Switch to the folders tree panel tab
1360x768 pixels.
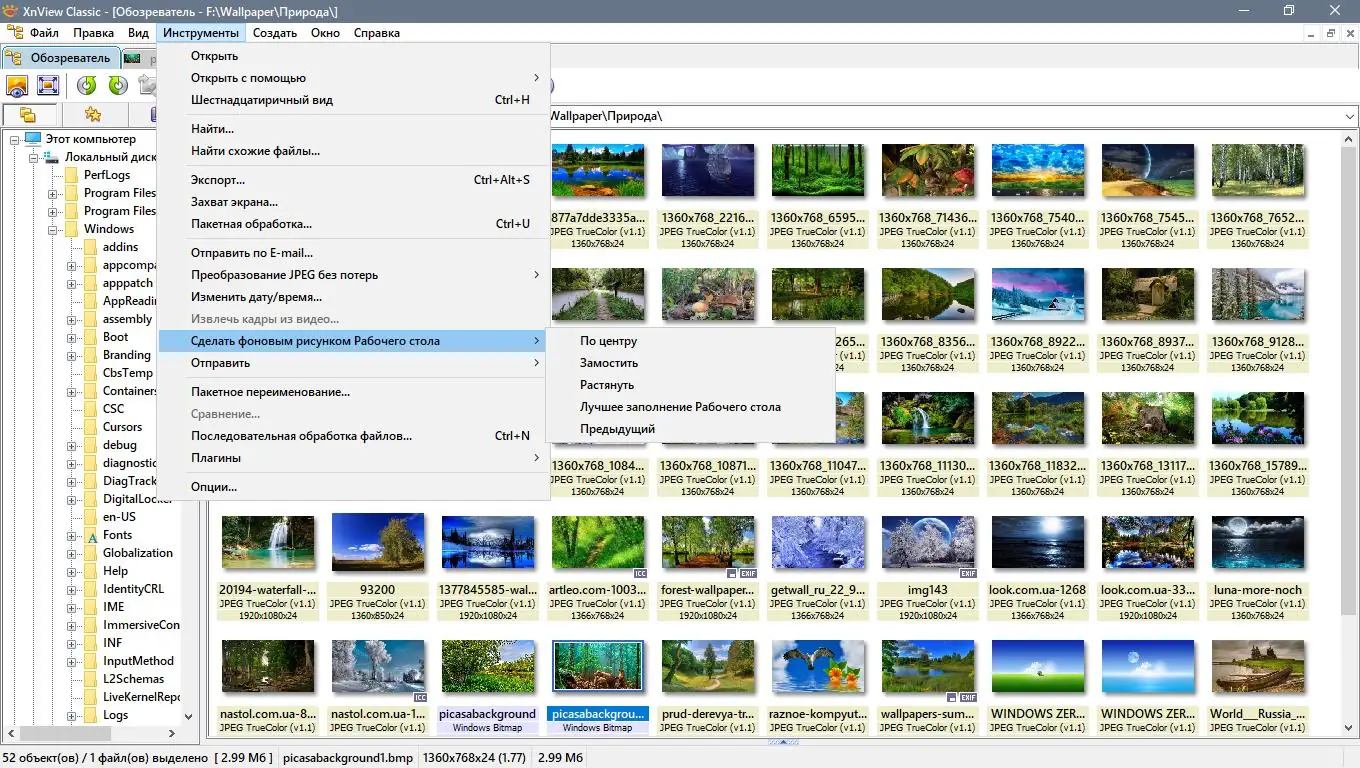pyautogui.click(x=28, y=115)
